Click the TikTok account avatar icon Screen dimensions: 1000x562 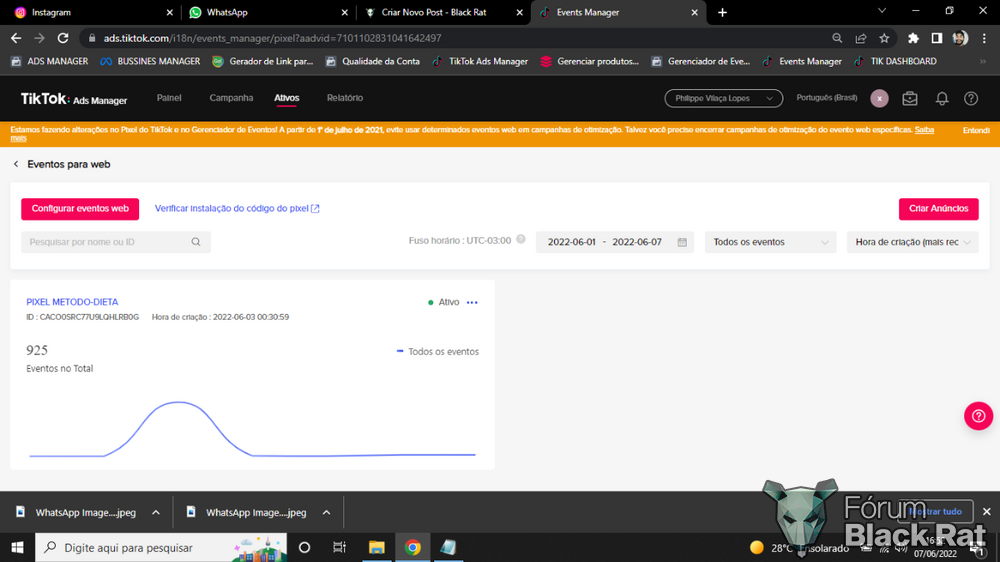click(x=879, y=98)
